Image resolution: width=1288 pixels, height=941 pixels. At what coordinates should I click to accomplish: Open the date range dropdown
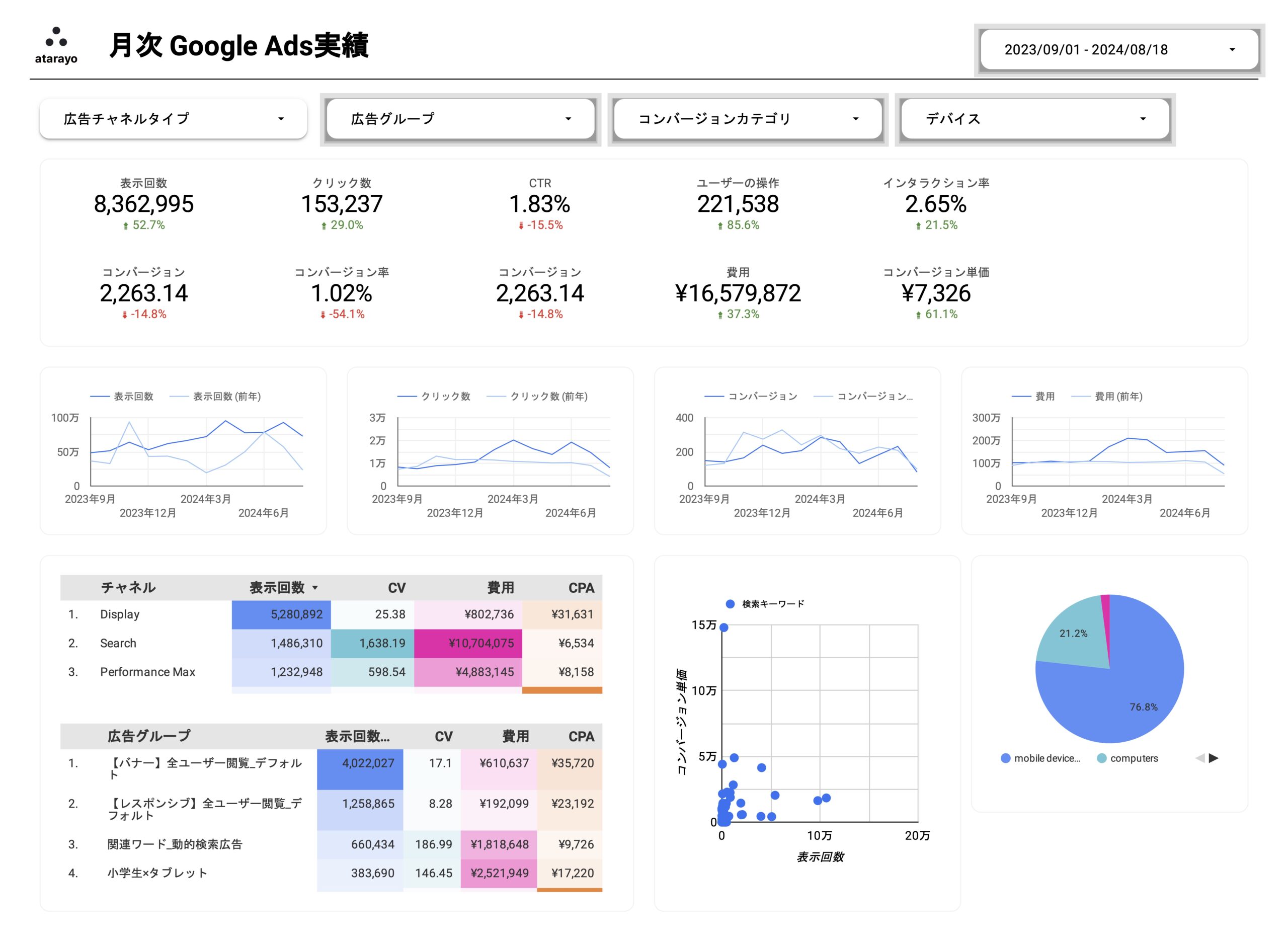1118,49
